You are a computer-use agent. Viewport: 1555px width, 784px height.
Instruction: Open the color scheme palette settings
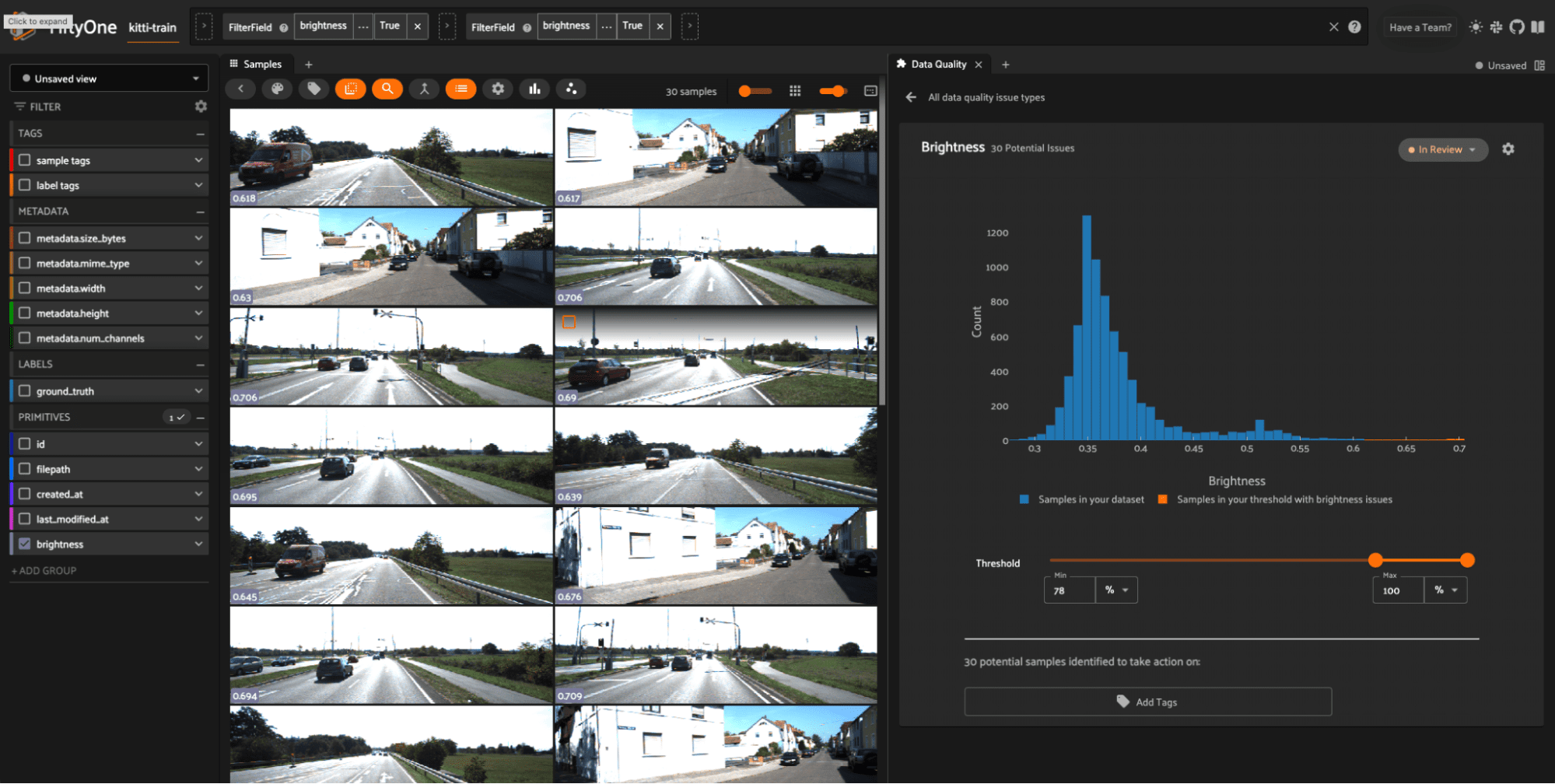(x=277, y=89)
